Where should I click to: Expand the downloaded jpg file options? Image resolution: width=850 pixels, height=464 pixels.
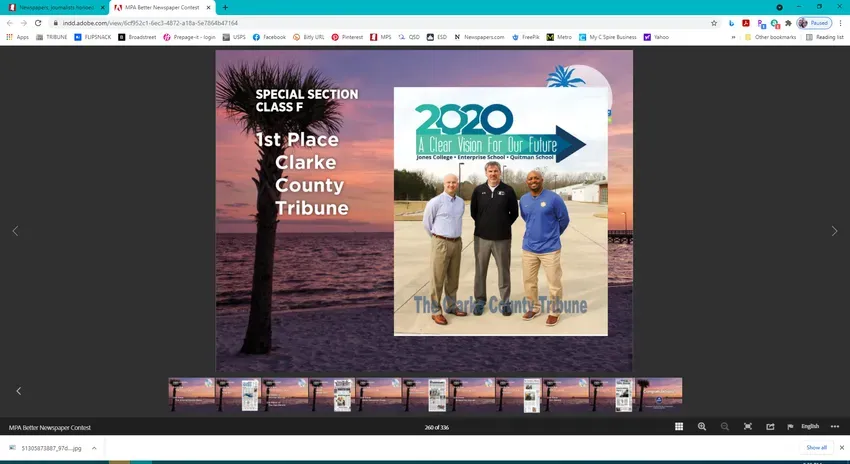[x=94, y=448]
